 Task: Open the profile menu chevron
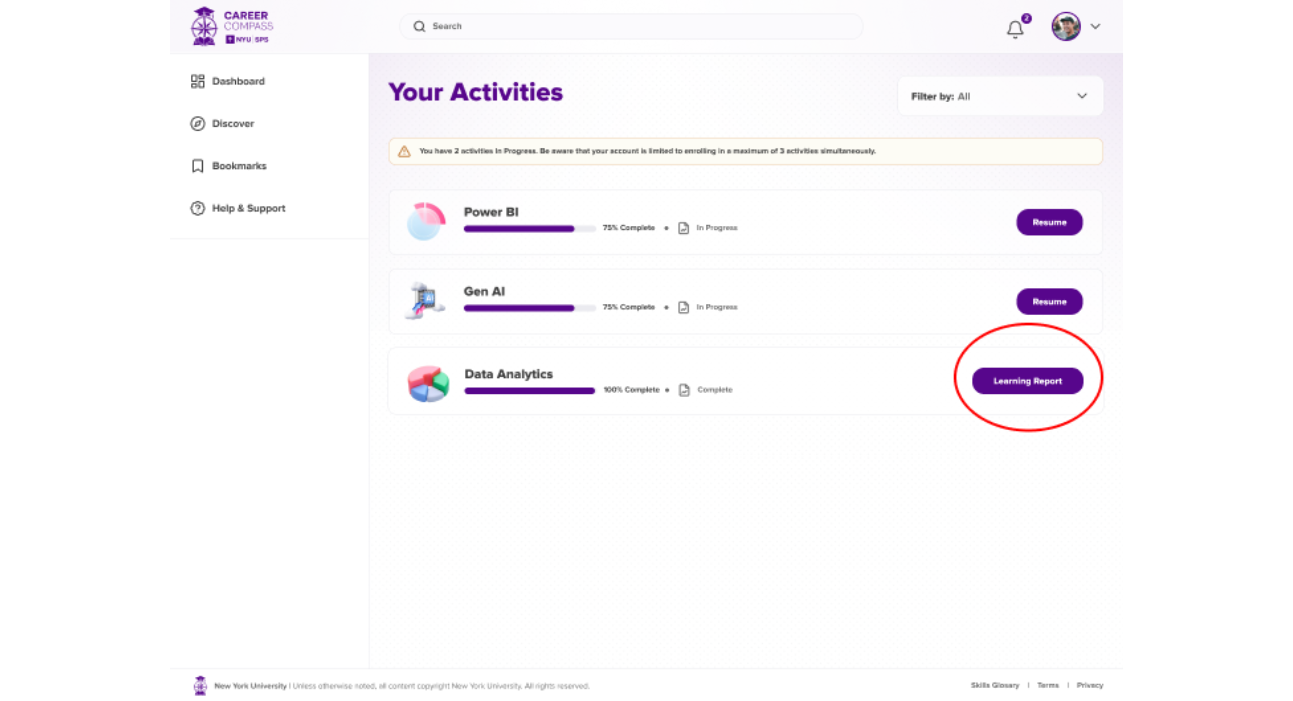pyautogui.click(x=1095, y=27)
